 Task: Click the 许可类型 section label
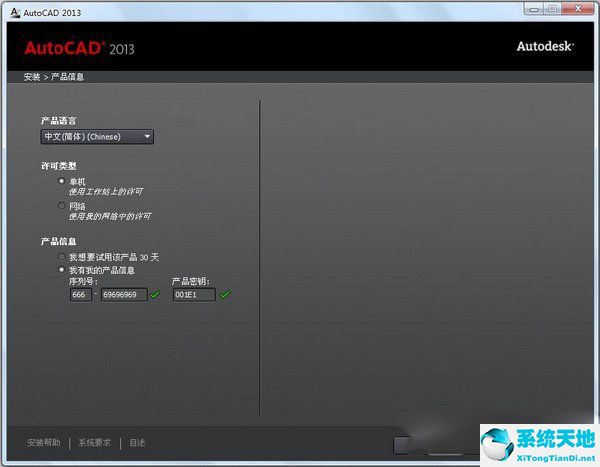[x=59, y=166]
